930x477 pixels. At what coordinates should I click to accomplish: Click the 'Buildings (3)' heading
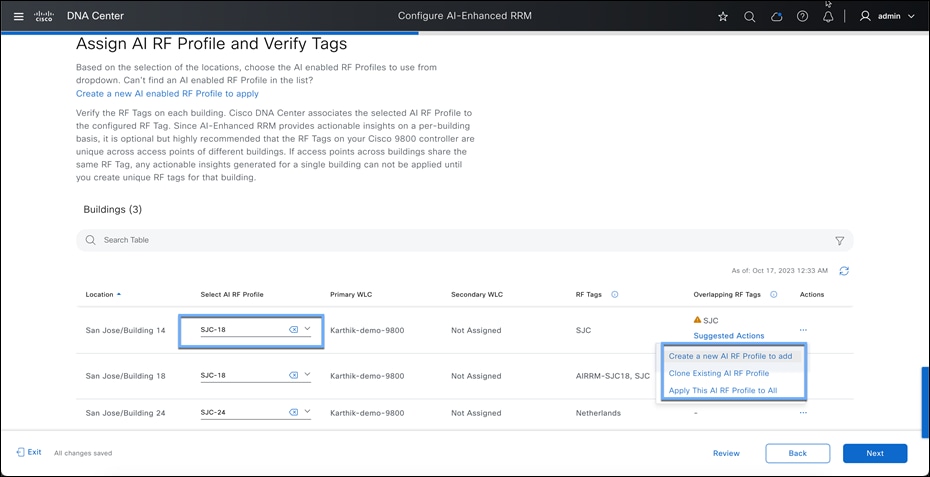coord(113,209)
